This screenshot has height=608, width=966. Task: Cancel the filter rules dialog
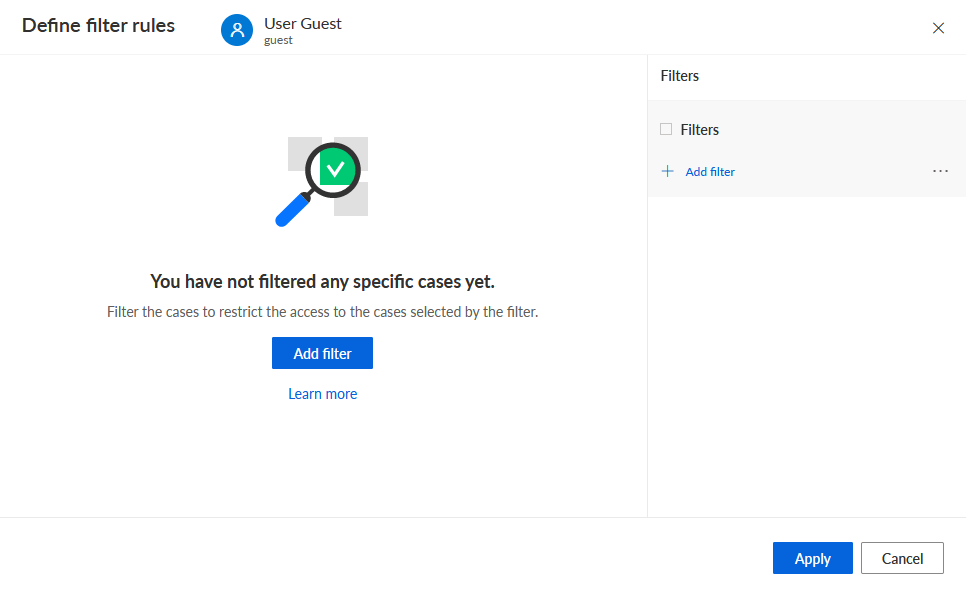point(902,558)
